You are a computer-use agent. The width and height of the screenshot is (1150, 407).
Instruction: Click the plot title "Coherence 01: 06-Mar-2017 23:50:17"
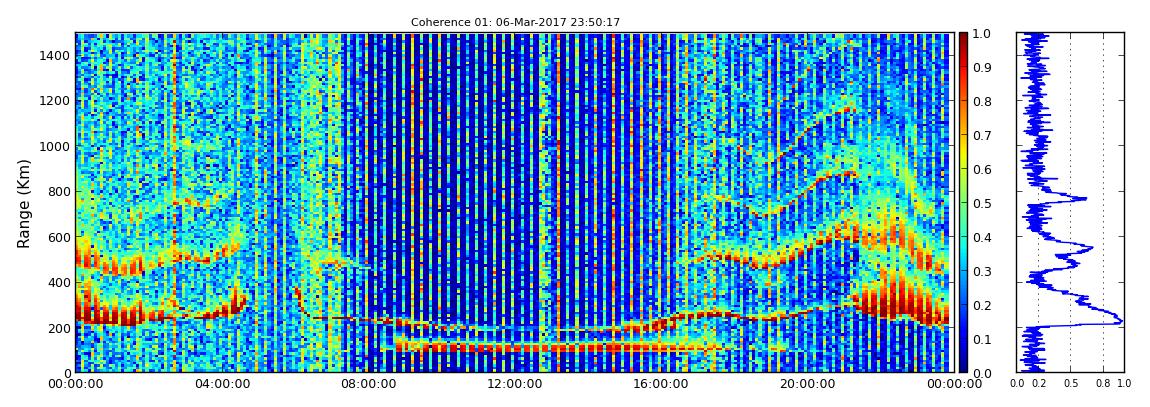(515, 22)
